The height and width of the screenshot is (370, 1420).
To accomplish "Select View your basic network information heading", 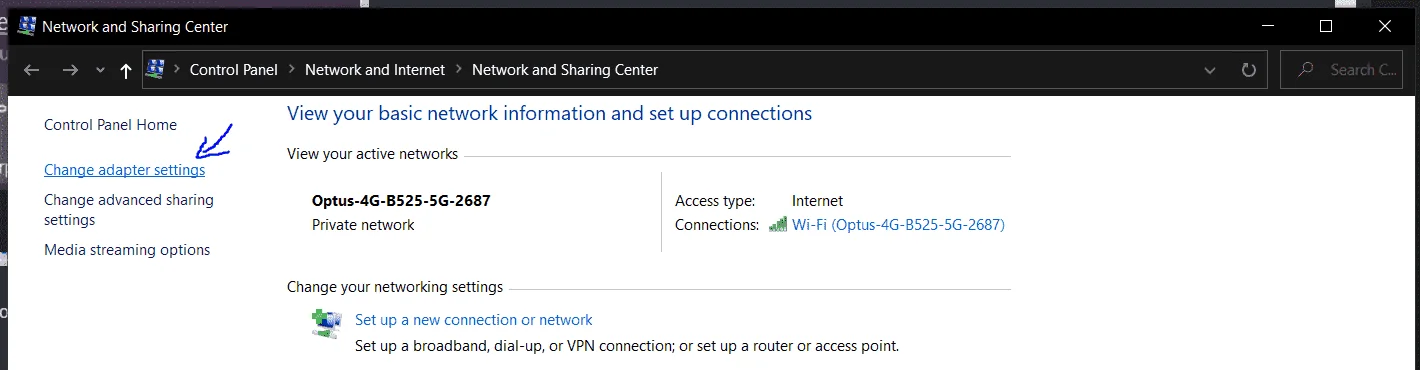I will [549, 114].
